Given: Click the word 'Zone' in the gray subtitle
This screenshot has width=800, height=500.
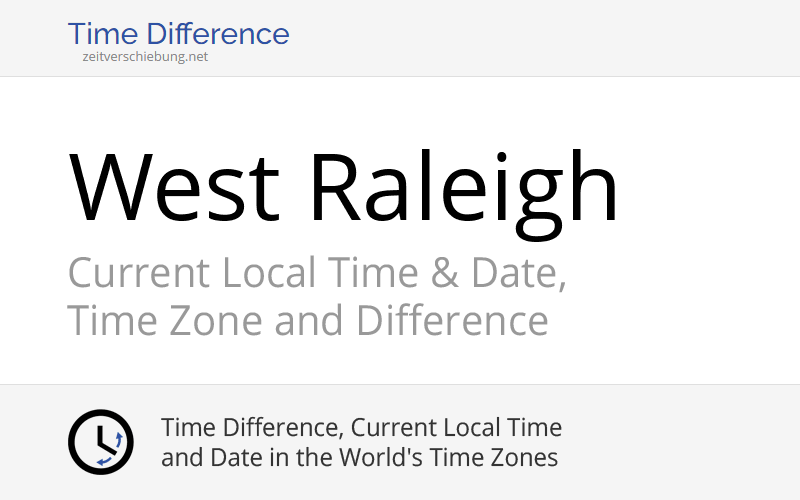Looking at the screenshot, I should click(x=215, y=320).
